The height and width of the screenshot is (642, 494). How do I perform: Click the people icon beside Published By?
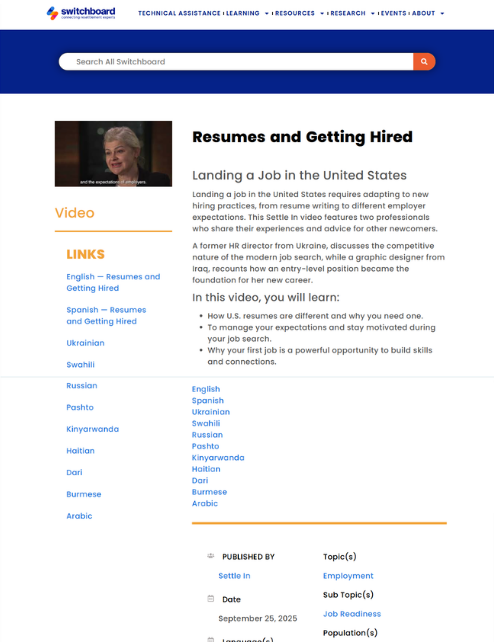click(211, 556)
